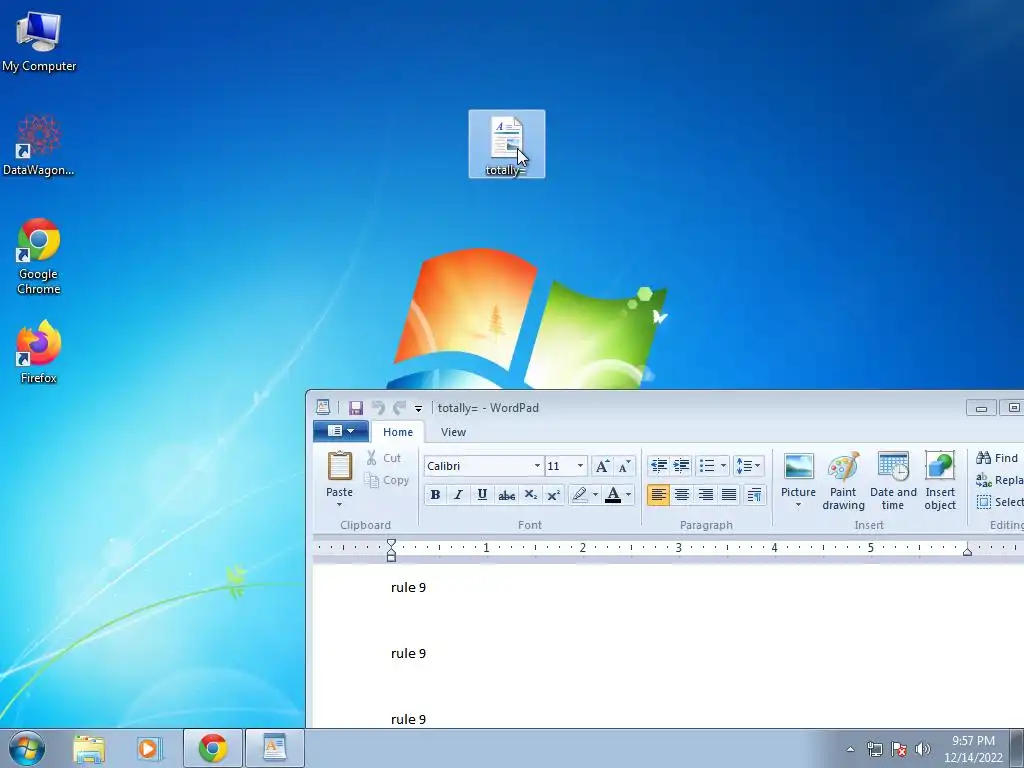Open Customize Quick Access Toolbar arrow

point(418,409)
